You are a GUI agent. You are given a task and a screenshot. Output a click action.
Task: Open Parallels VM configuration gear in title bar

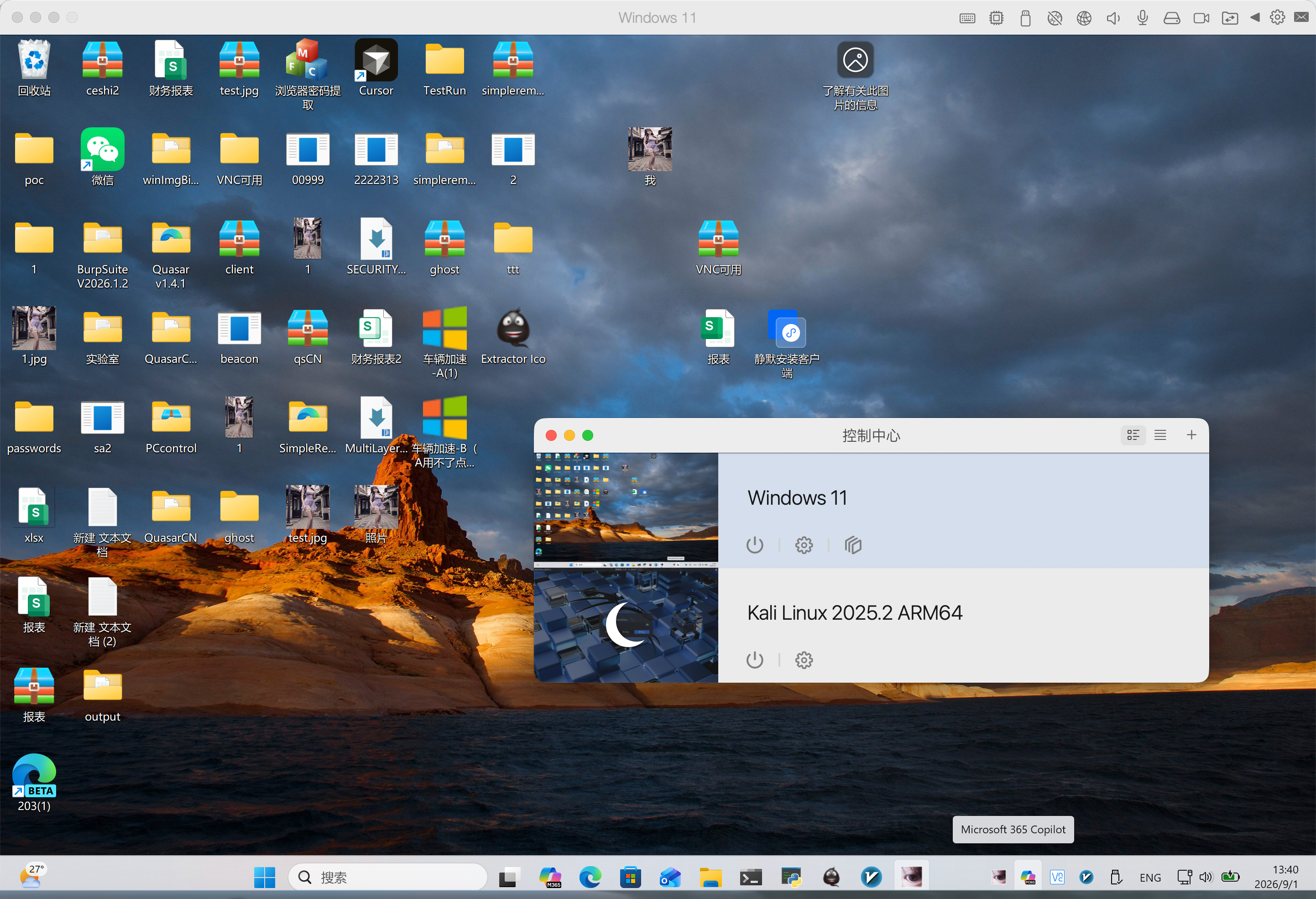click(x=1277, y=17)
